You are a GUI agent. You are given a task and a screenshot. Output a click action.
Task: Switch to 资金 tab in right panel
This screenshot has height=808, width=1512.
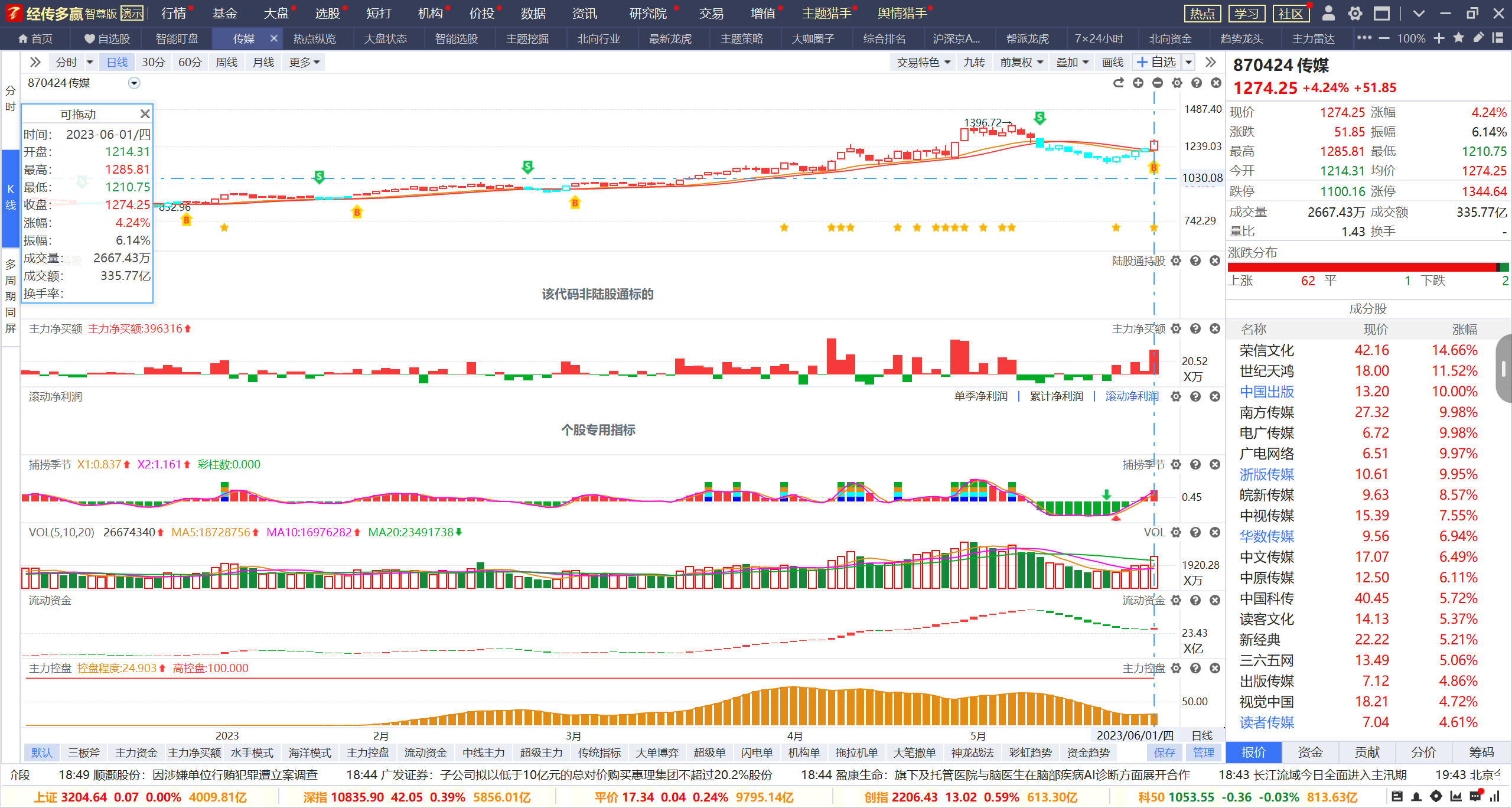pyautogui.click(x=1310, y=752)
